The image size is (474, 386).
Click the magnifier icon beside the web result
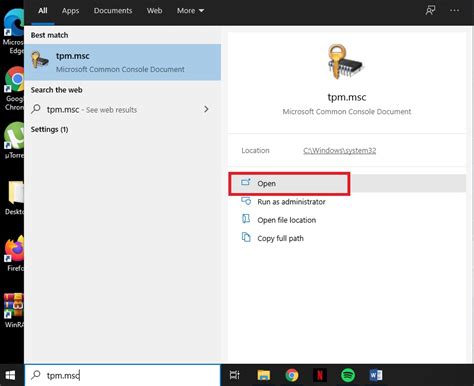point(36,109)
